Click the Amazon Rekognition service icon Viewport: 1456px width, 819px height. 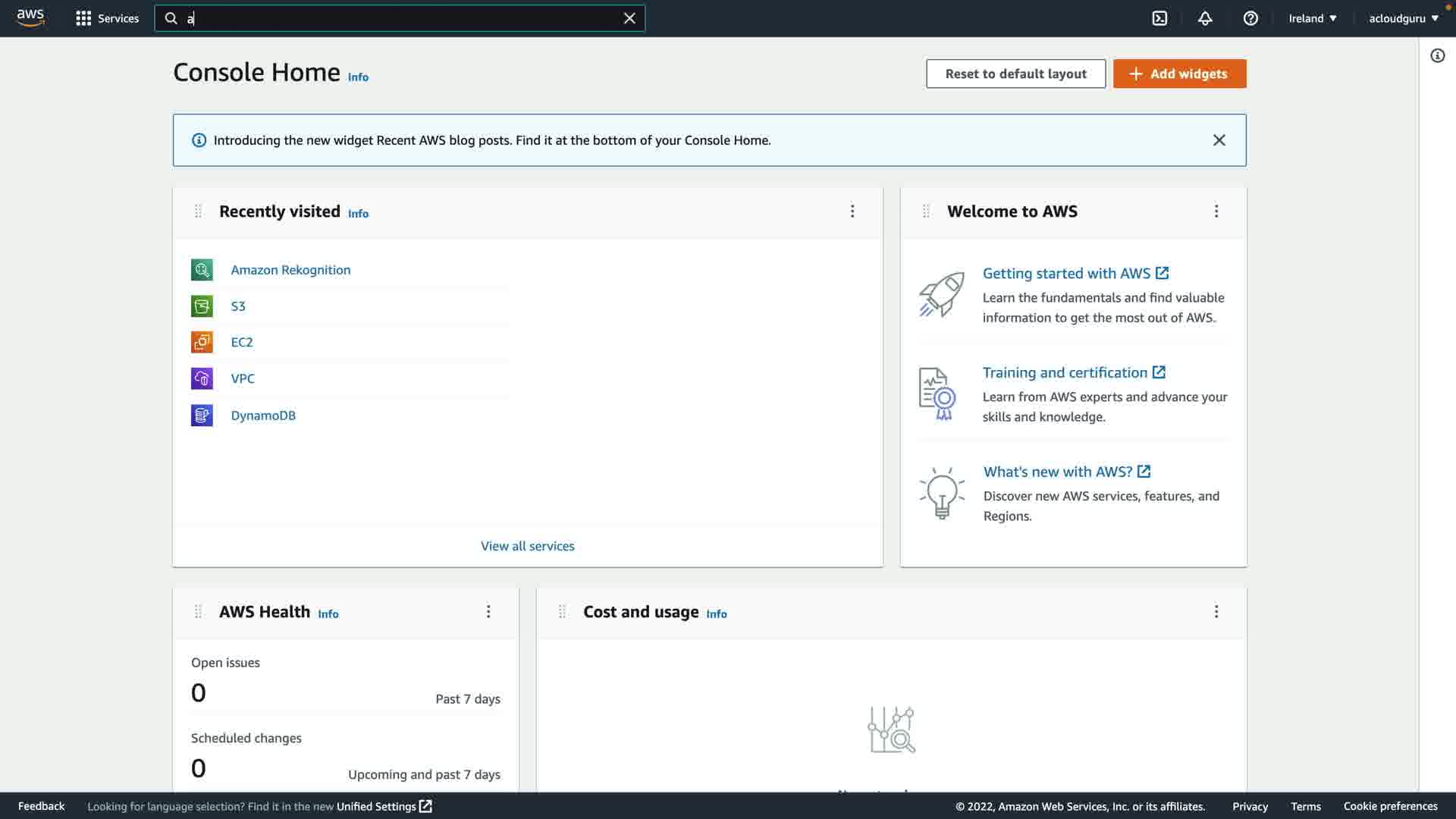pos(202,270)
